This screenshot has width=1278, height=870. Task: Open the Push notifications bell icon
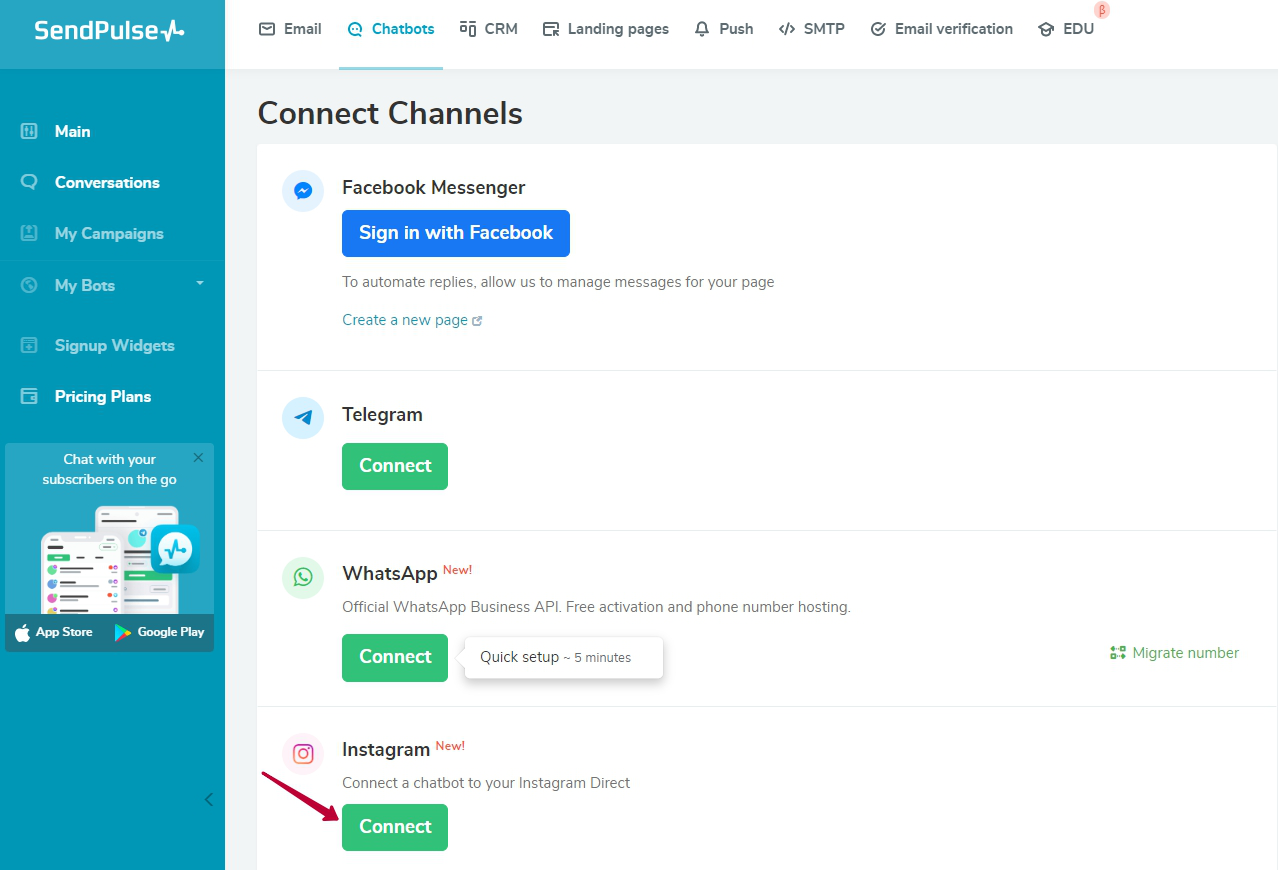(700, 28)
